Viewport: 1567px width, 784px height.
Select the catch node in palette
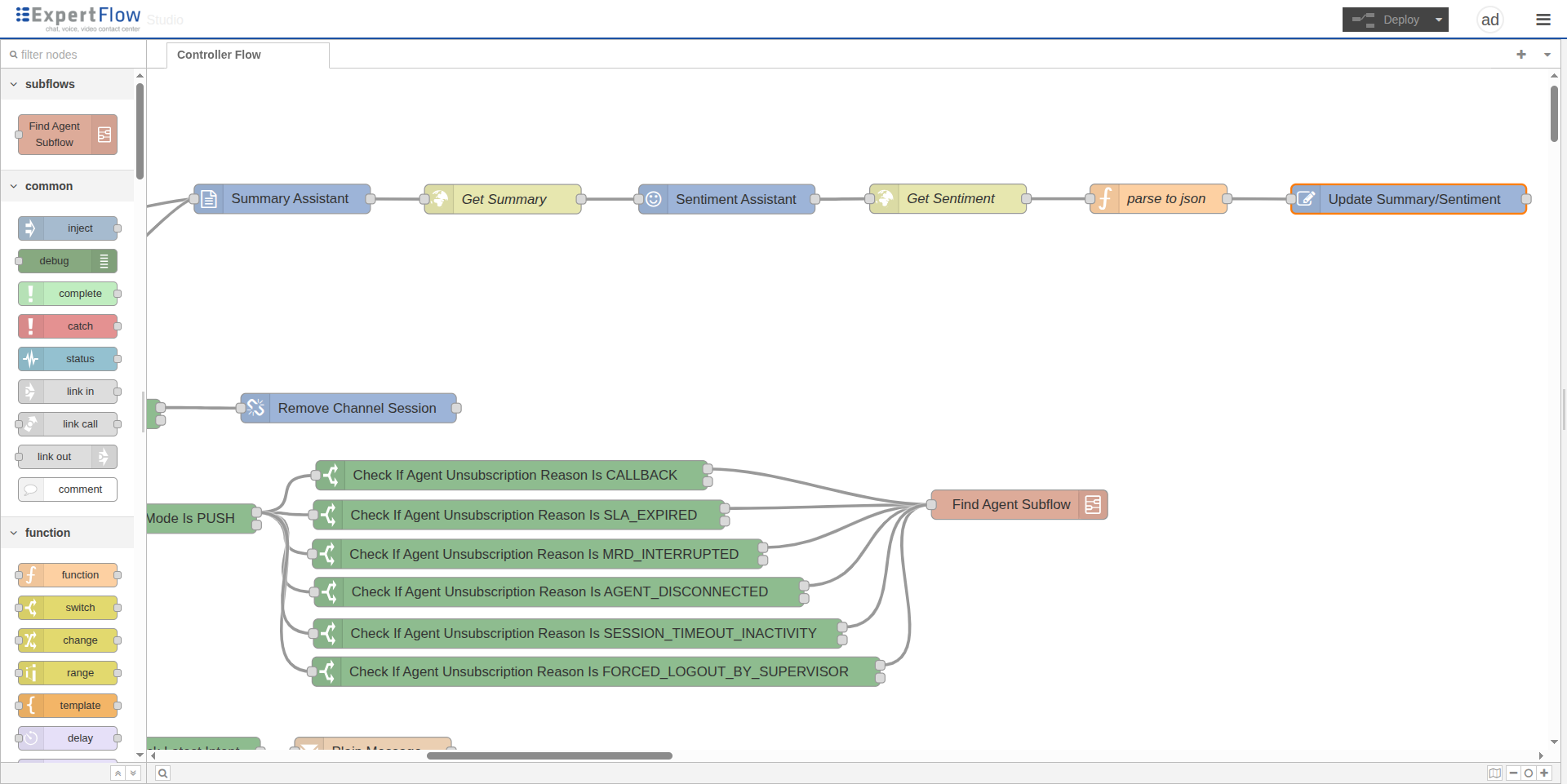click(68, 326)
